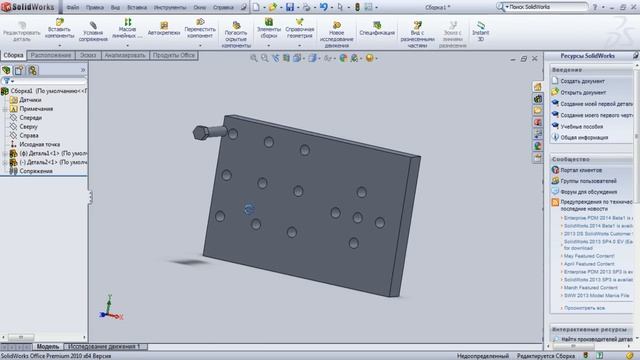640x360 pixels.
Task: Click Справочная геометрия tool
Action: (300, 28)
